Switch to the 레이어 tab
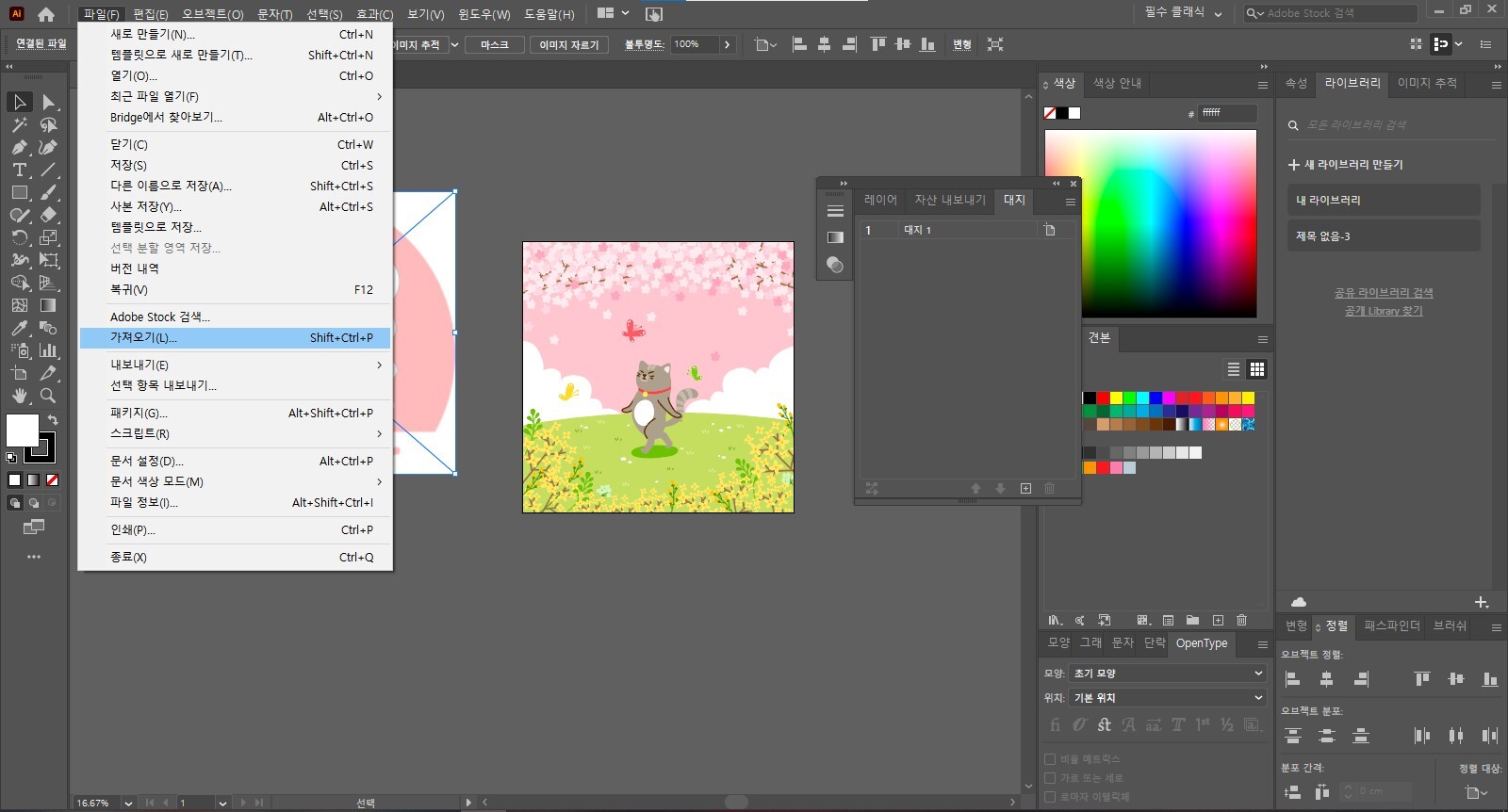 [x=880, y=200]
